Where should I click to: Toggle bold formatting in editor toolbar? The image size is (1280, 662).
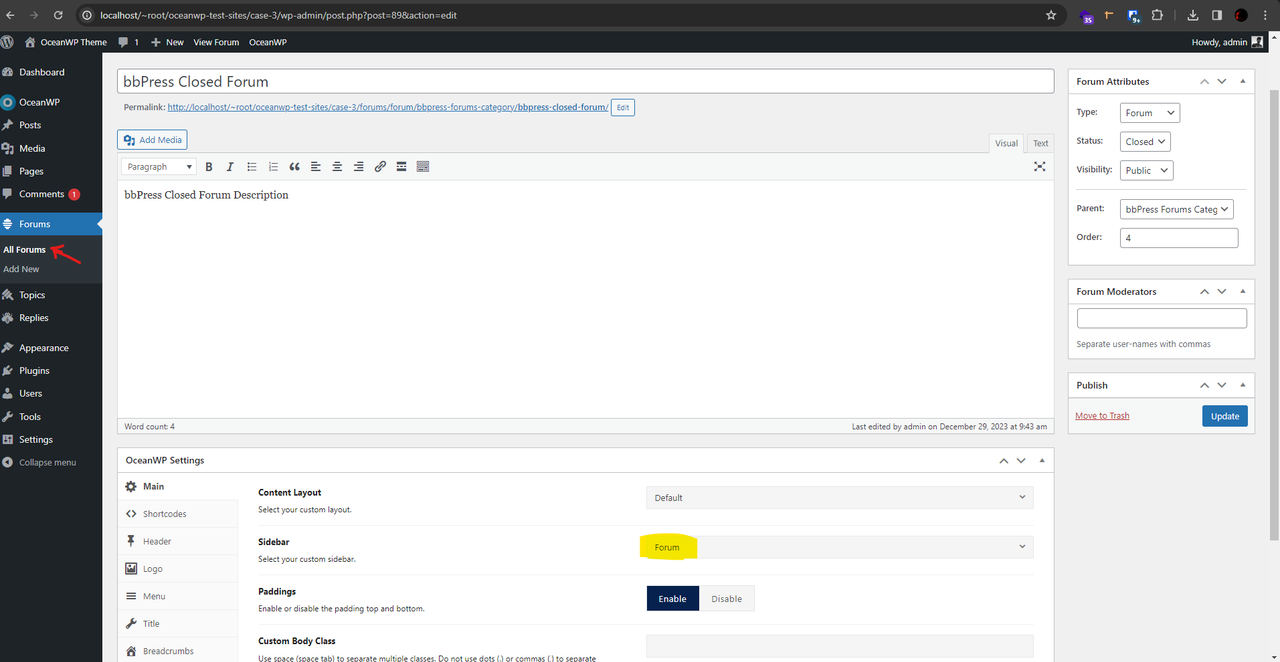209,167
